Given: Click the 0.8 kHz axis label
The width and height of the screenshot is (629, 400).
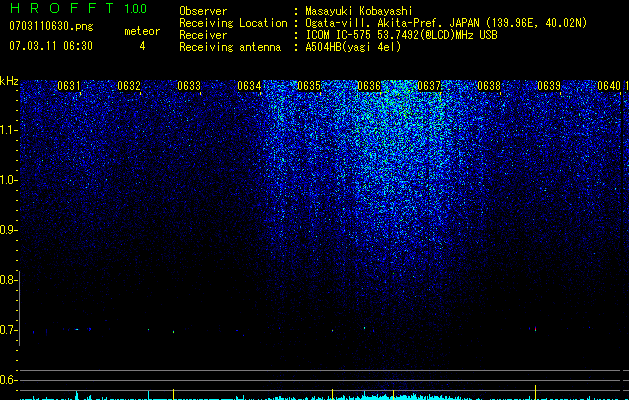Looking at the screenshot, I should click(x=8, y=280).
